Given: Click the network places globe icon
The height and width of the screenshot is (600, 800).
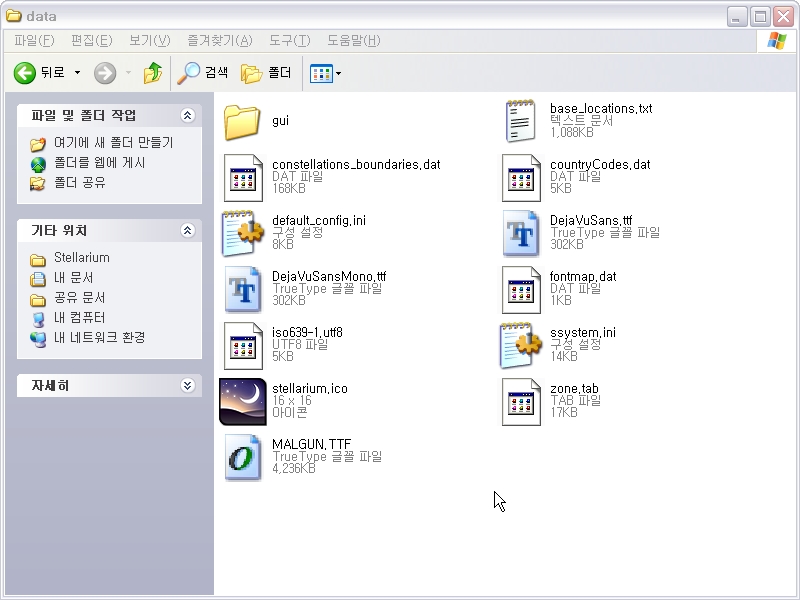Looking at the screenshot, I should 38,339.
